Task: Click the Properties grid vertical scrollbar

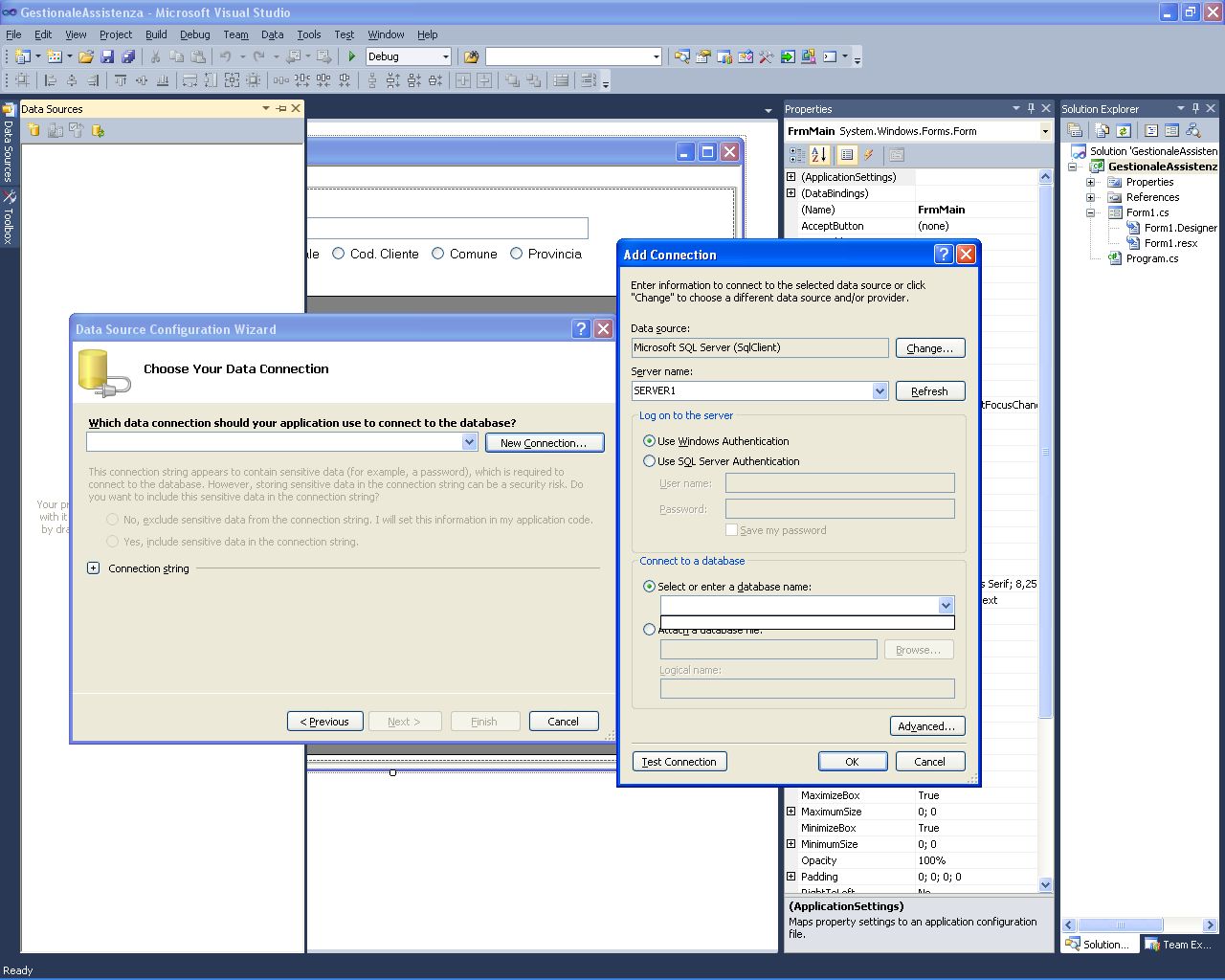Action: [x=1045, y=452]
